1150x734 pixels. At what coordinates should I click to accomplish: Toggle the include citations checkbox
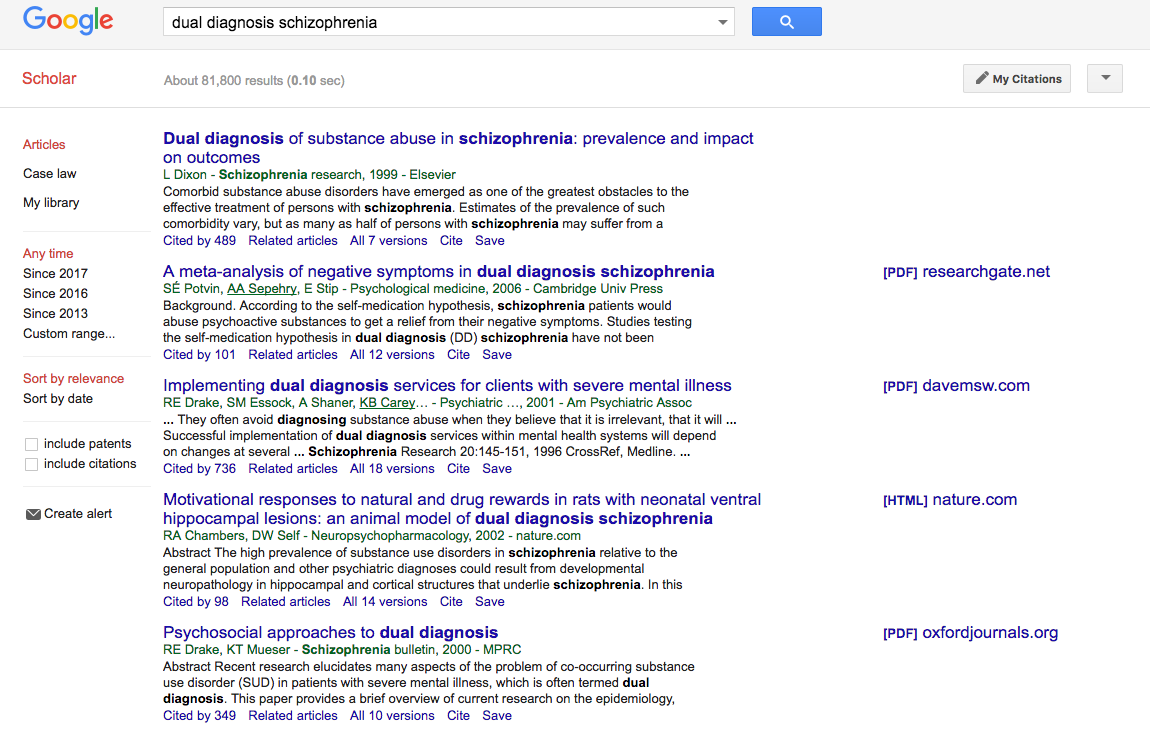tap(32, 464)
